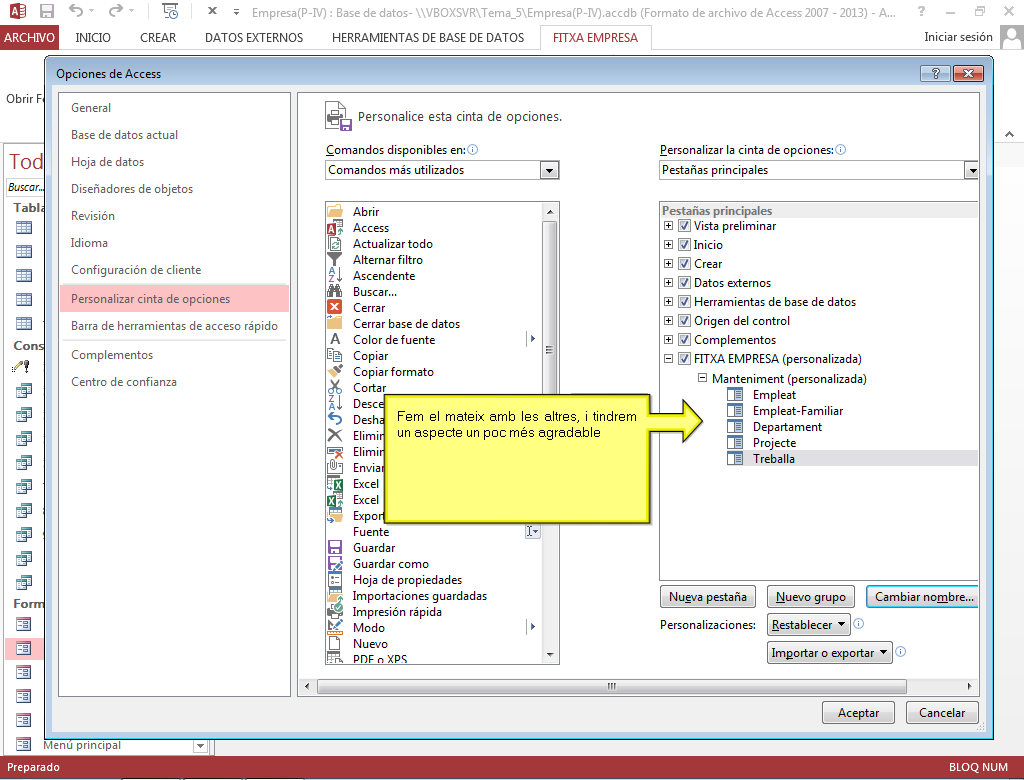Click the Empleat form icon in ribbon tree

[x=735, y=394]
